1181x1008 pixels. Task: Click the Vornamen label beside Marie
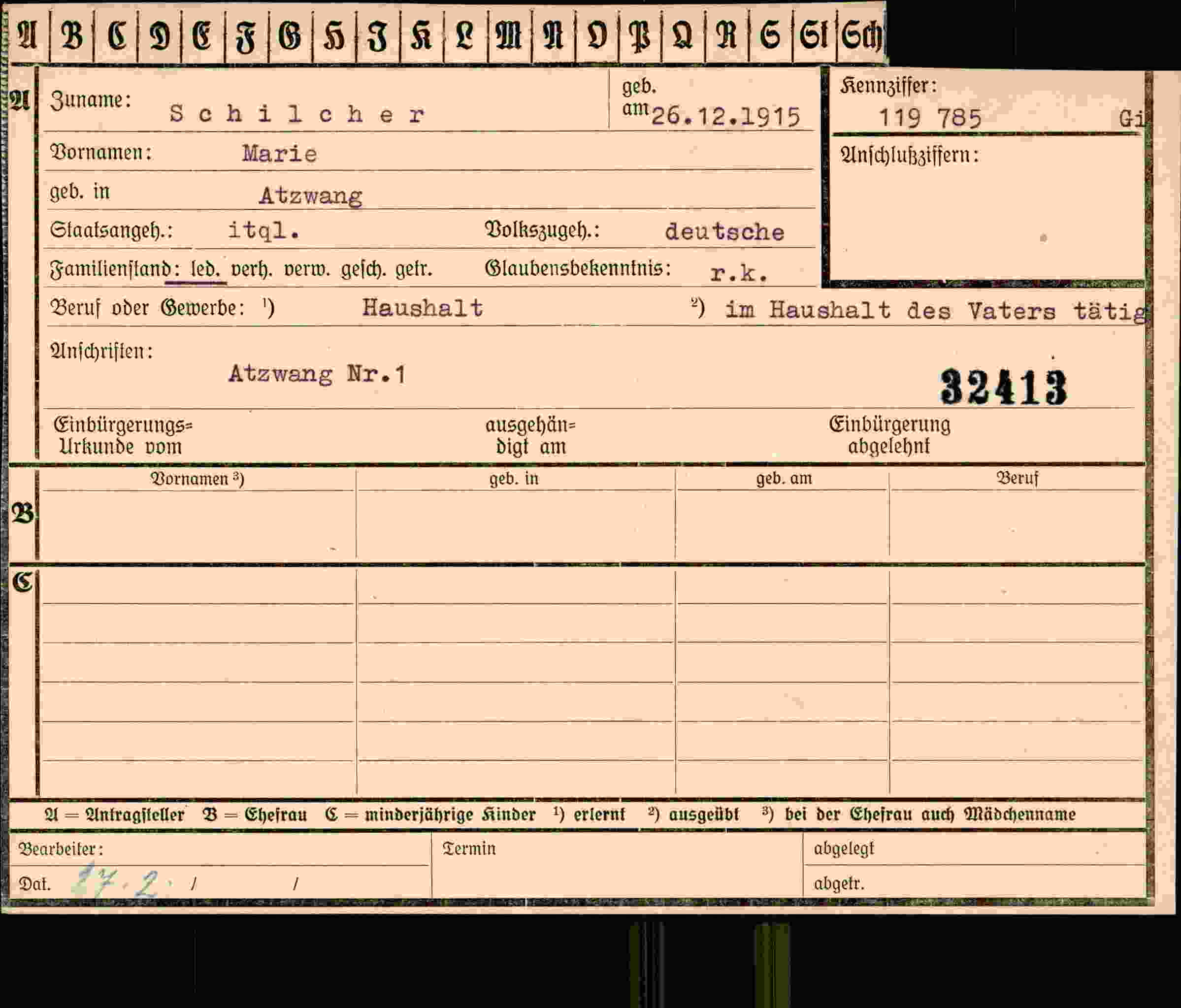point(101,153)
